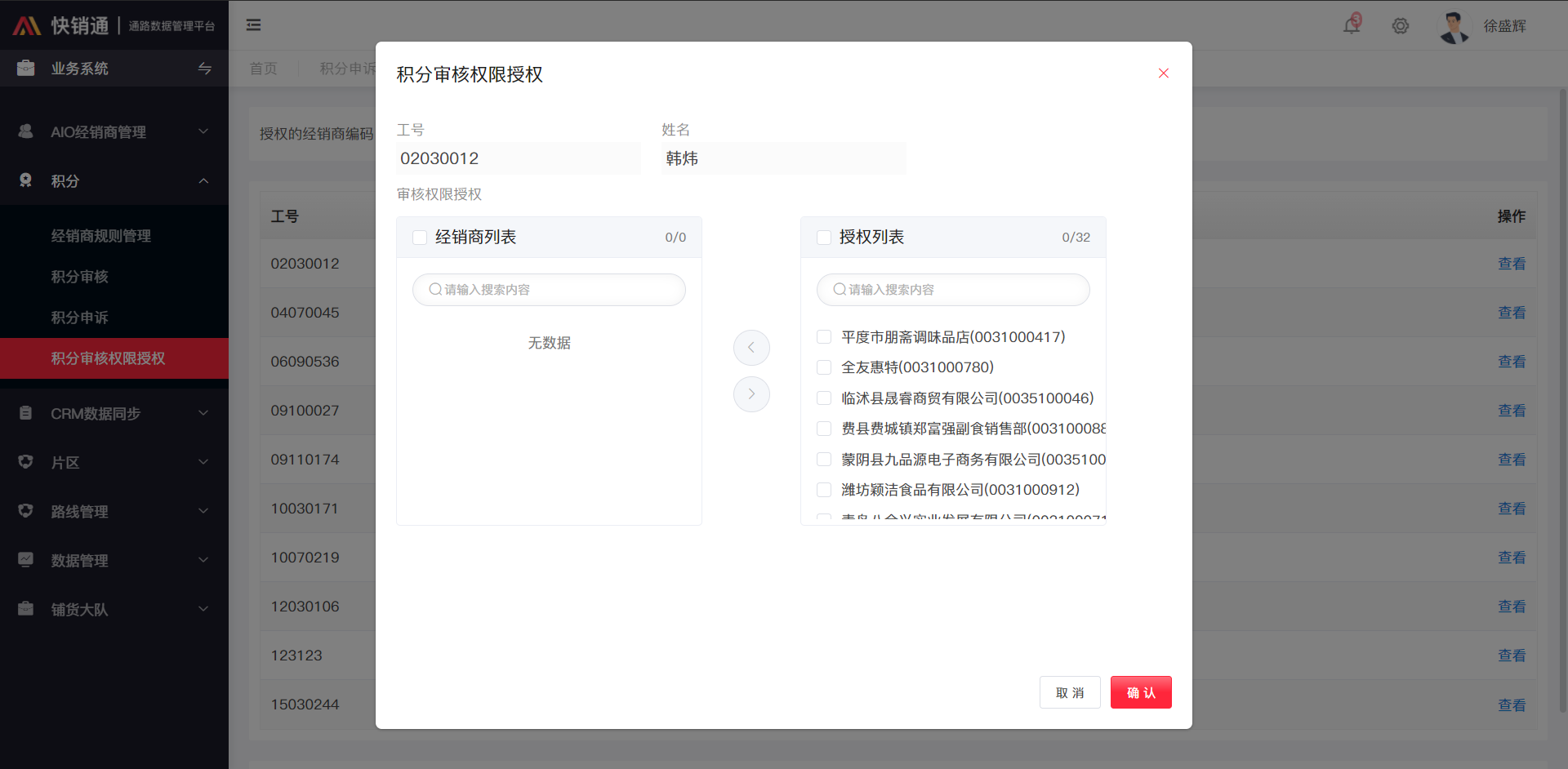The width and height of the screenshot is (1568, 769).
Task: Click the move-right transfer arrow button
Action: pos(751,394)
